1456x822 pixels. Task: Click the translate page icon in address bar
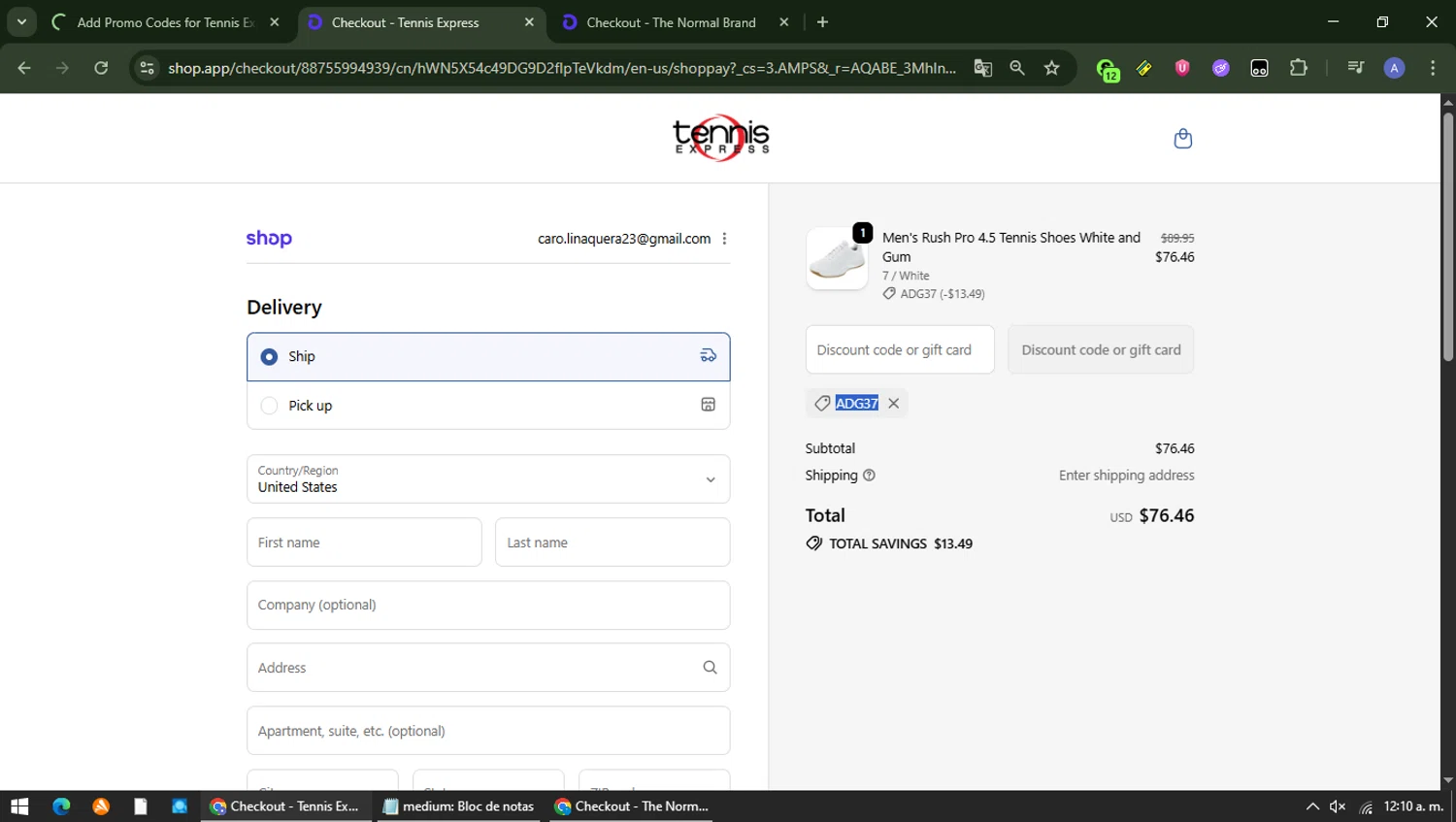pos(982,68)
